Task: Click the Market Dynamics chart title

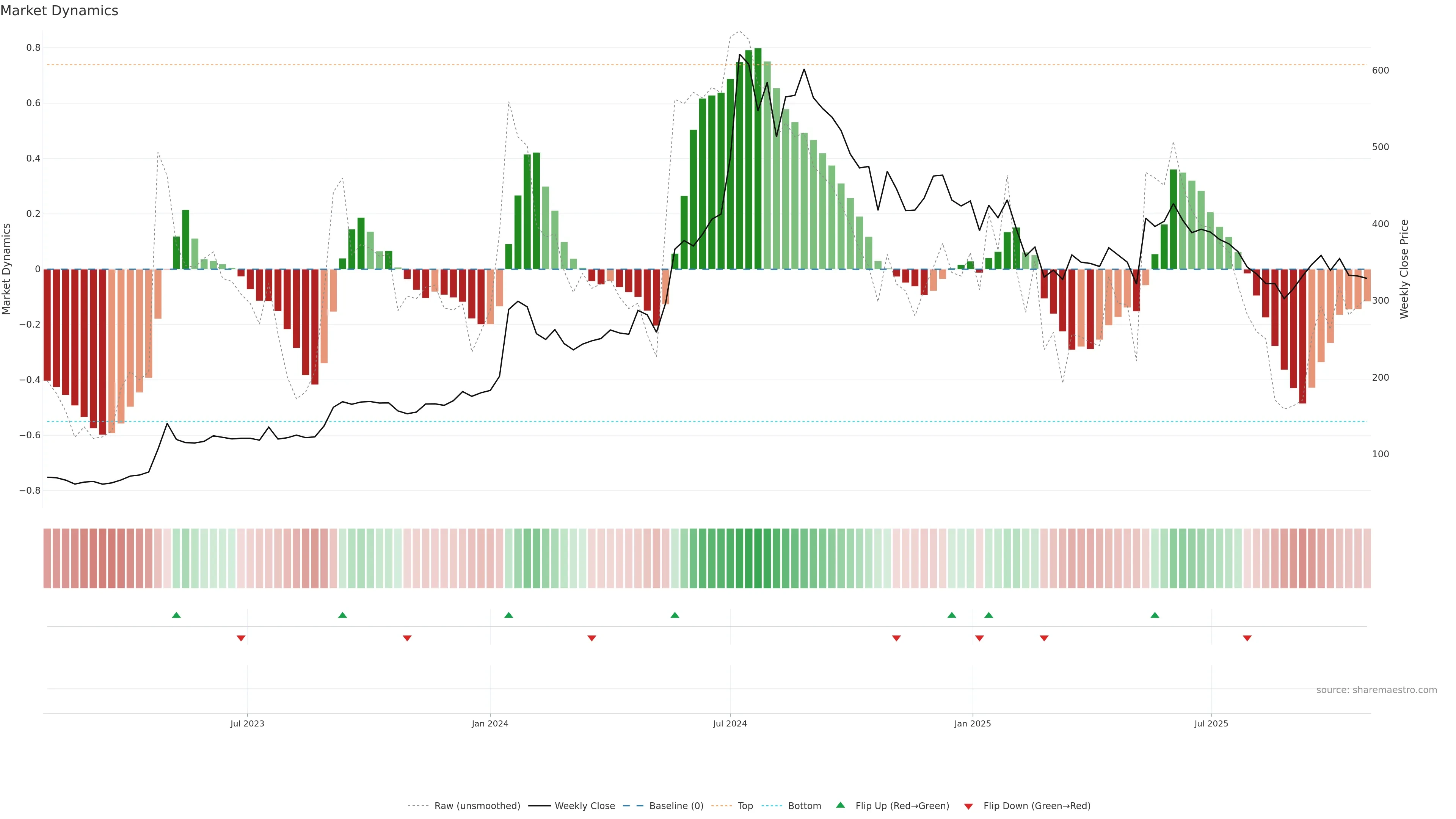Action: pyautogui.click(x=60, y=11)
